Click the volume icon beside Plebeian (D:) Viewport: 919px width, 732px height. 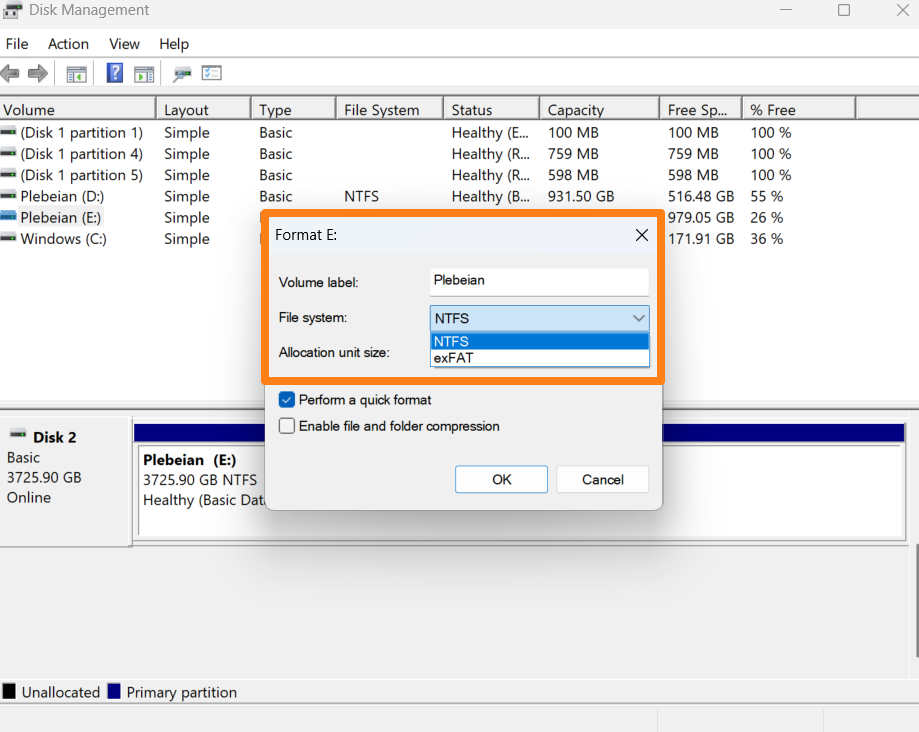click(8, 196)
